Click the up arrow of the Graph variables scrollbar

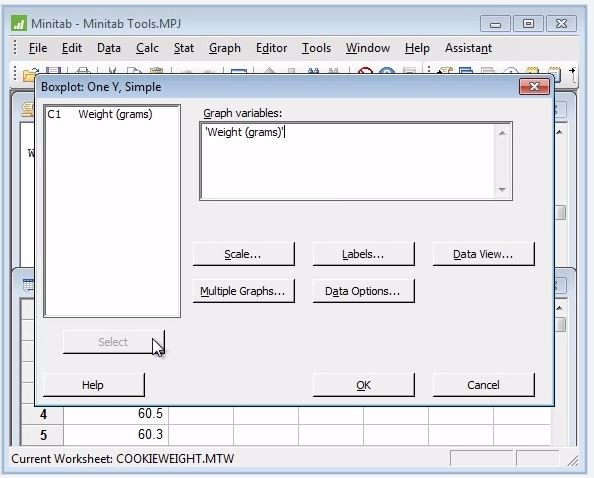pyautogui.click(x=502, y=133)
